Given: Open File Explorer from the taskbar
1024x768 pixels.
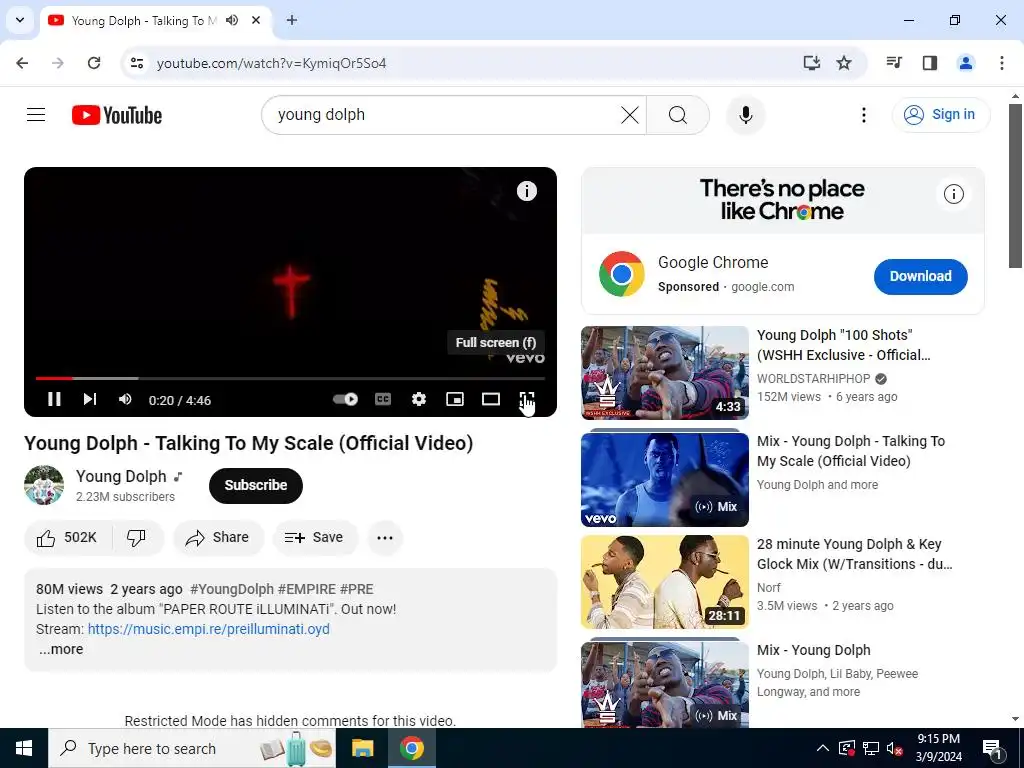Looking at the screenshot, I should click(x=362, y=748).
